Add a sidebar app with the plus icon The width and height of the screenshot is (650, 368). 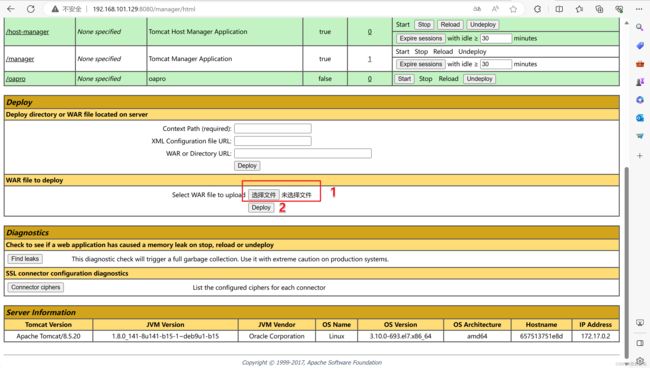click(x=640, y=155)
